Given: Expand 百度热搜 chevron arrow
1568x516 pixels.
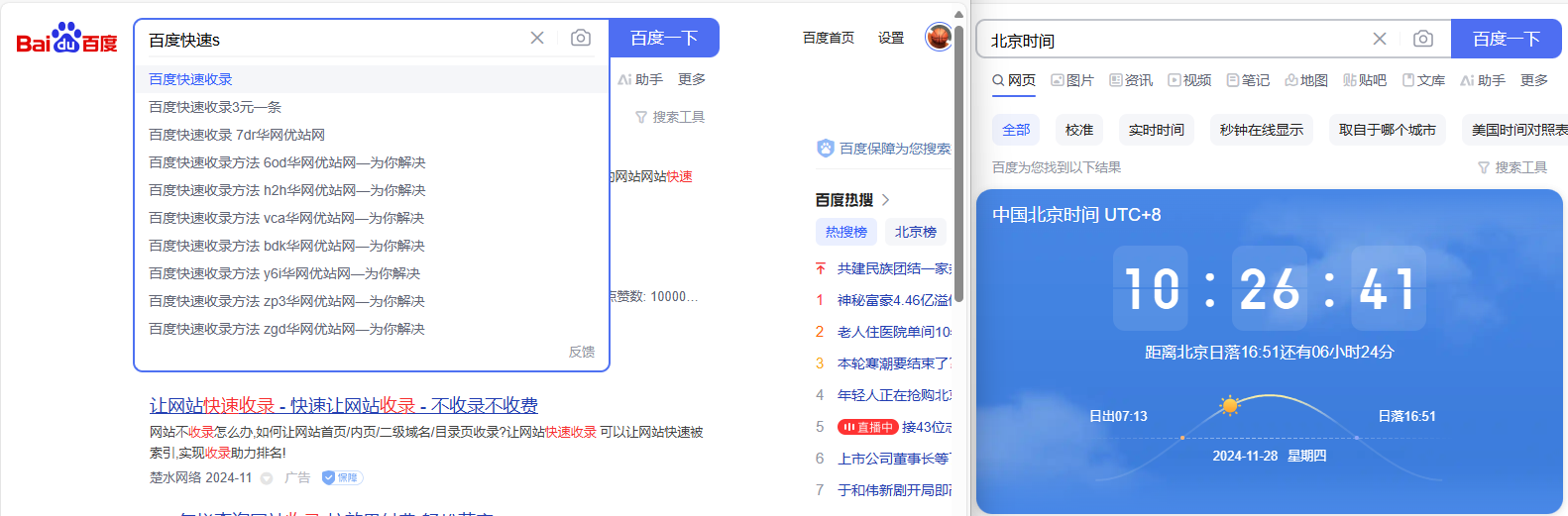Looking at the screenshot, I should pos(885,200).
